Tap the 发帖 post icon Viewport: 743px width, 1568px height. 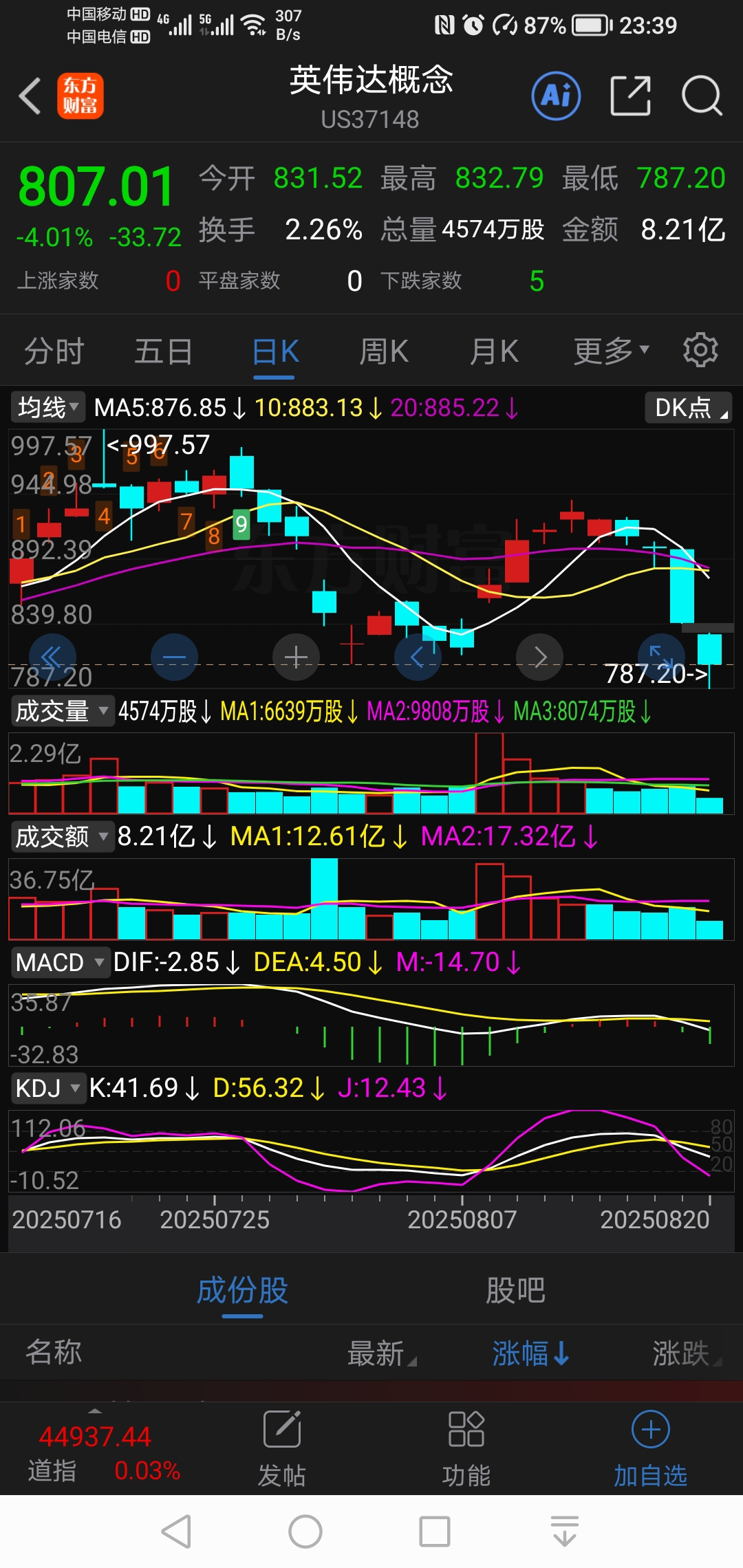281,1448
